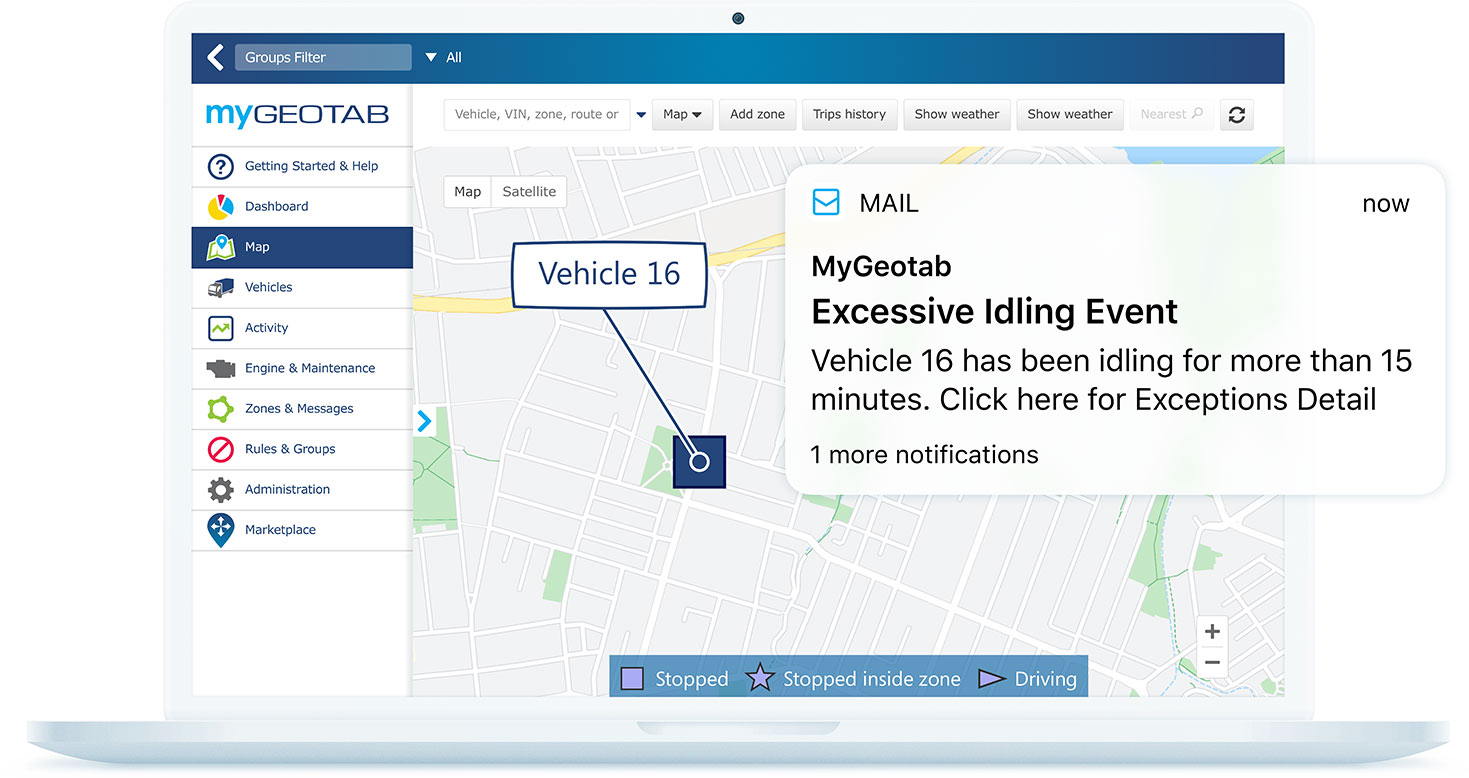The height and width of the screenshot is (778, 1469).
Task: Click the Exceptions Detail notification message
Action: (1111, 380)
